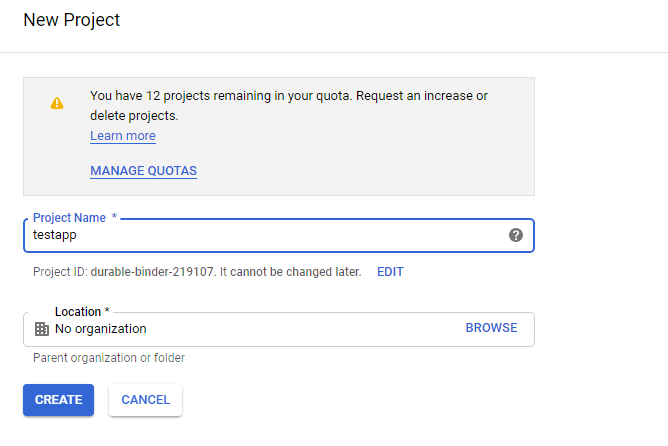Edit the project ID via EDIT

click(390, 272)
